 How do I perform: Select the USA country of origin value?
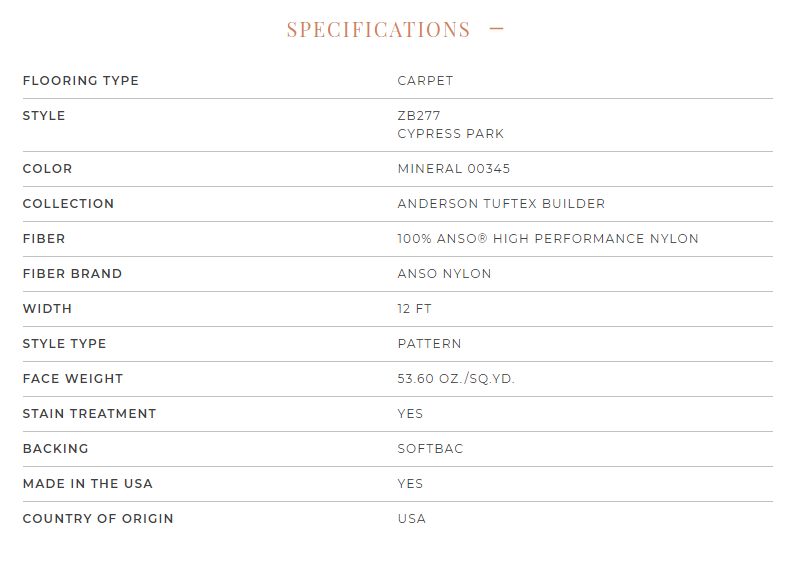pos(412,519)
